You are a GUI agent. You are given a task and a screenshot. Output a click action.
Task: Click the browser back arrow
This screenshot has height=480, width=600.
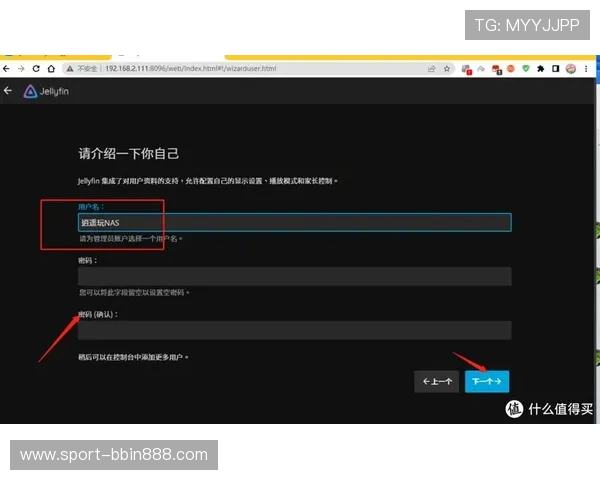[7, 69]
